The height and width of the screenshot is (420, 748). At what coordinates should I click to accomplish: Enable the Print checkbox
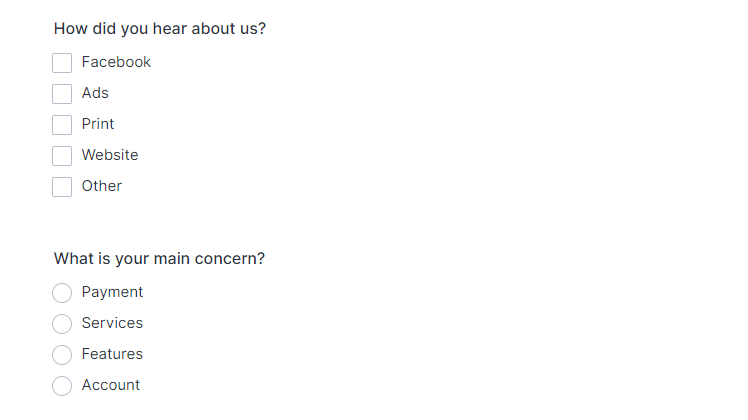62,125
